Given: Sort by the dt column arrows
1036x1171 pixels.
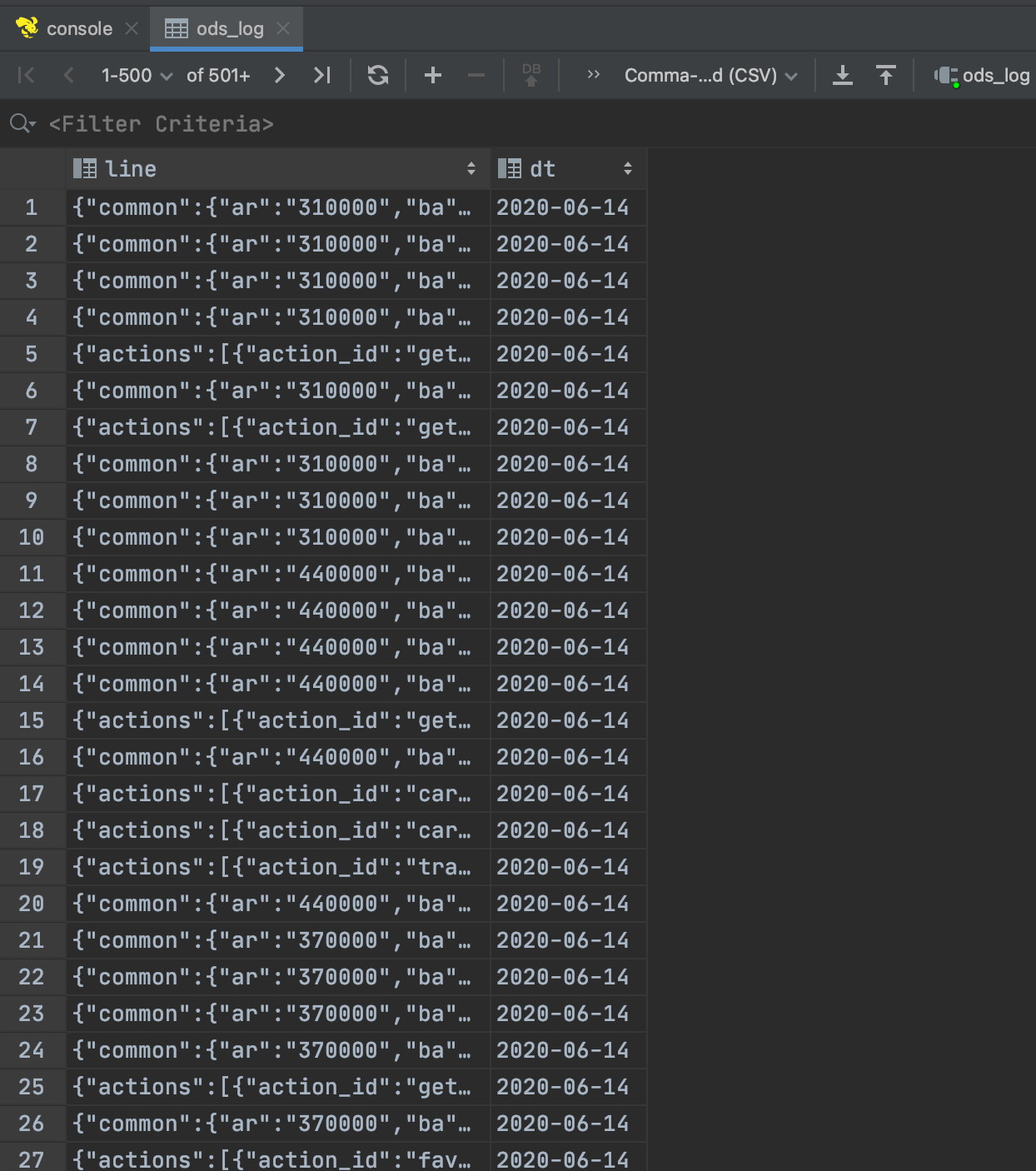Looking at the screenshot, I should (x=628, y=169).
